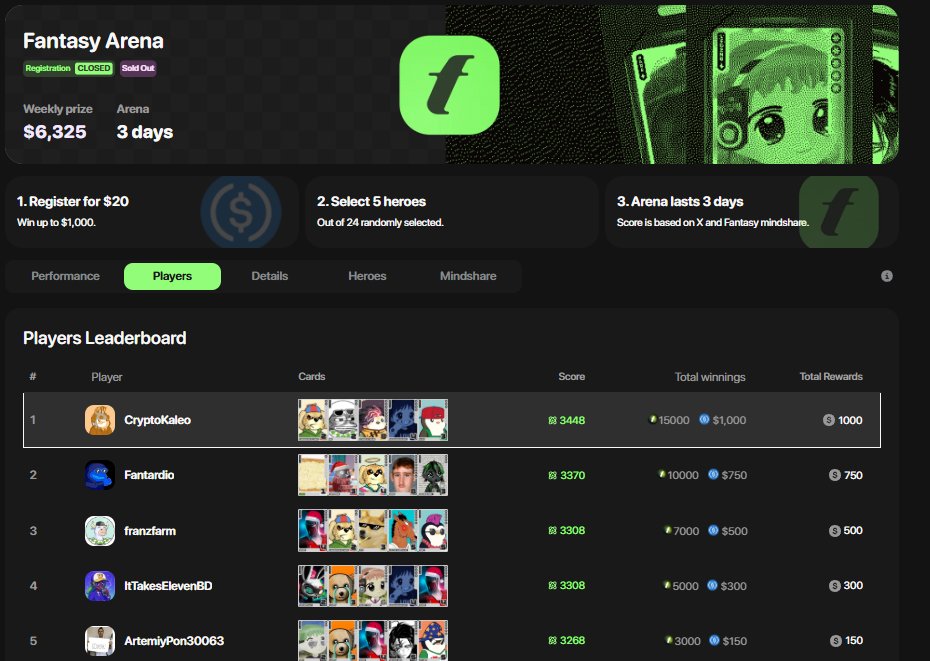This screenshot has width=930, height=661.
Task: Click CryptoKaleo's last hero card
Action: [x=433, y=420]
